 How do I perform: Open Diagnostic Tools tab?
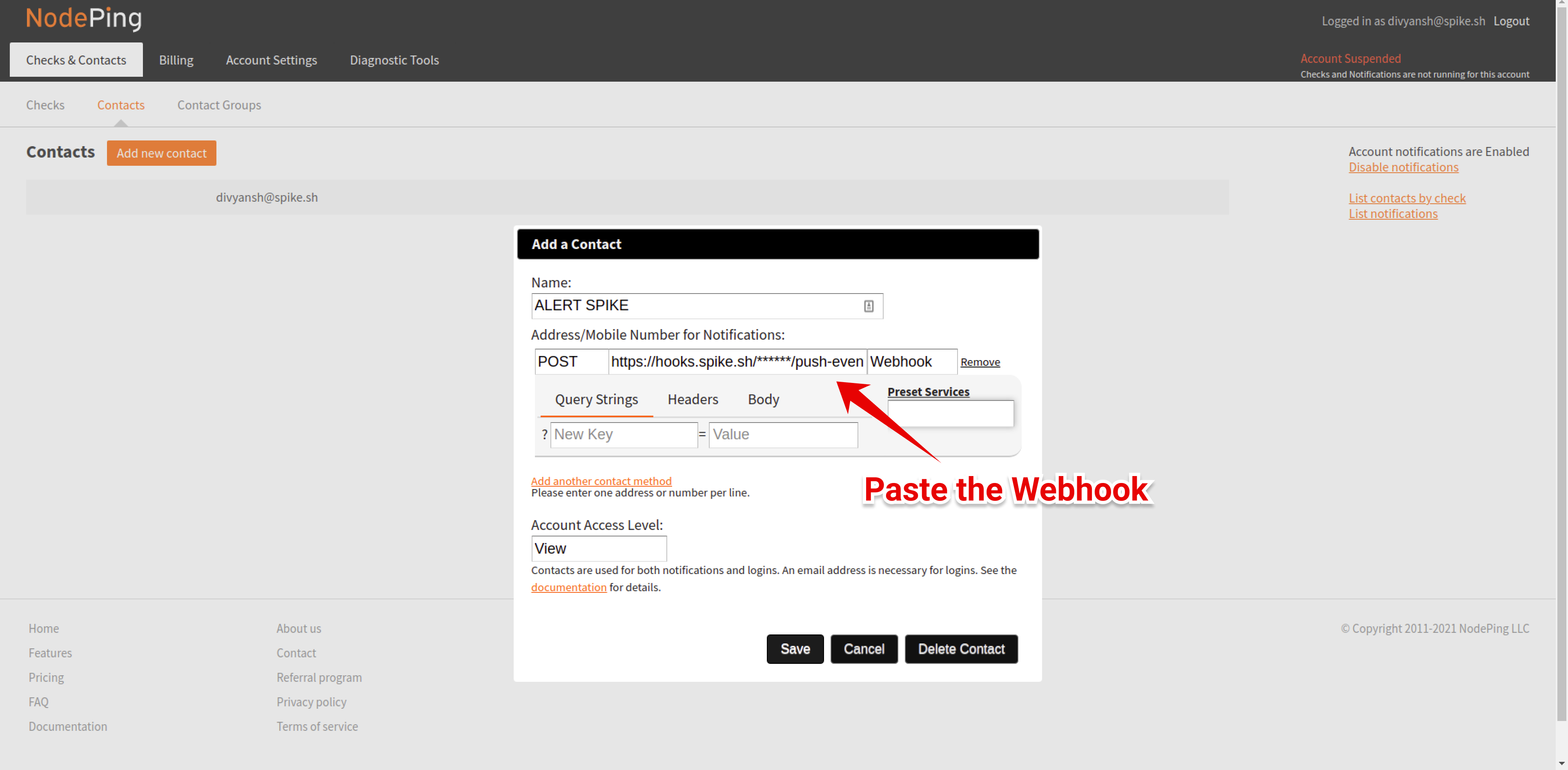click(394, 60)
